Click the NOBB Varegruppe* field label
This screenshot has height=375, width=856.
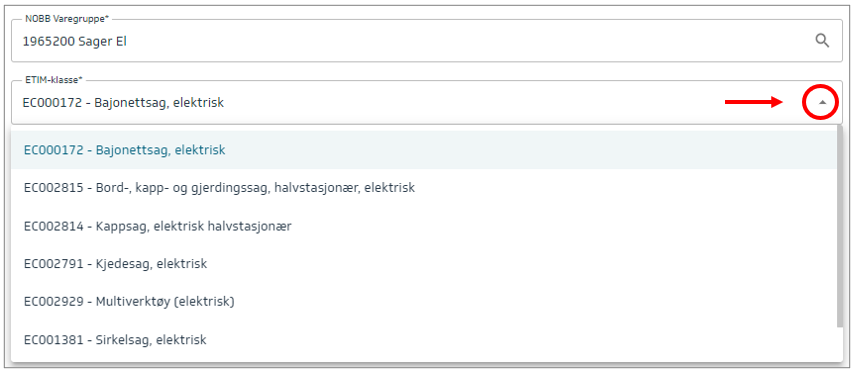coord(67,19)
